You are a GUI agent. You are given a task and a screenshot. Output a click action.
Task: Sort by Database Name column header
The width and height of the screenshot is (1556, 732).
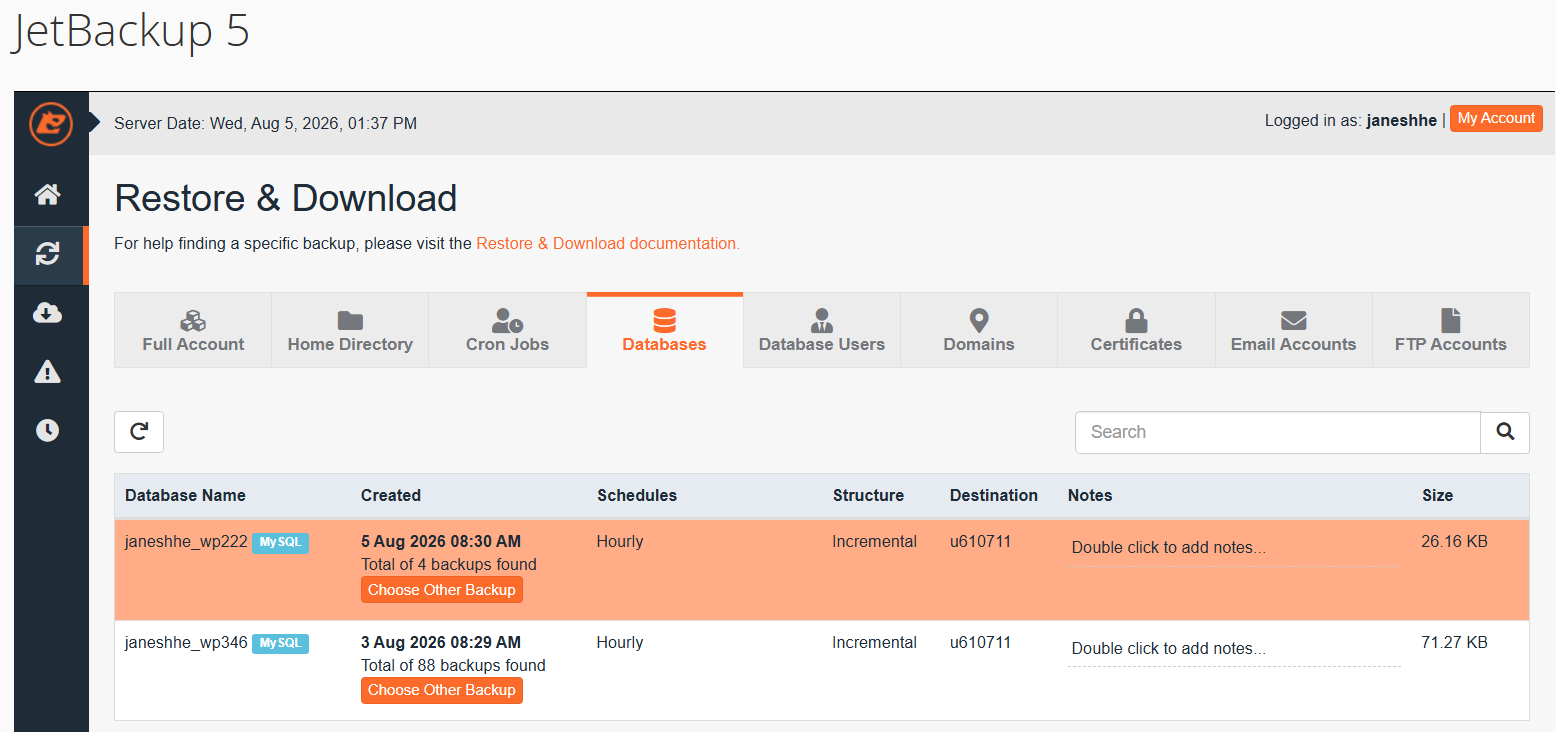point(185,495)
